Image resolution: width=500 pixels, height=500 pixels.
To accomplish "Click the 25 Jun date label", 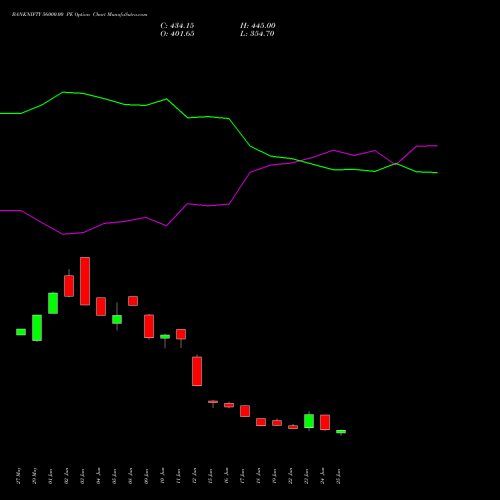I will click(x=339, y=476).
